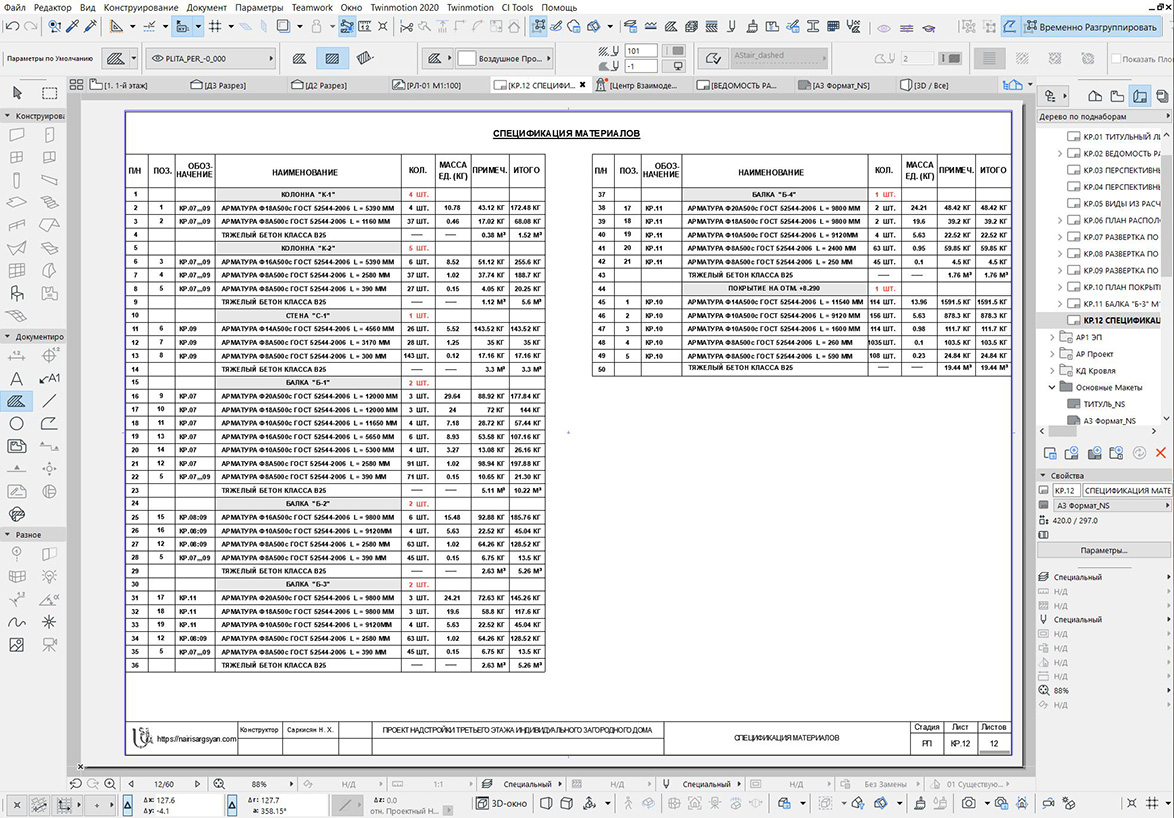This screenshot has width=1174, height=818.
Task: Open the PLITA_PER_-0_000 layer dropdown
Action: pyautogui.click(x=210, y=58)
